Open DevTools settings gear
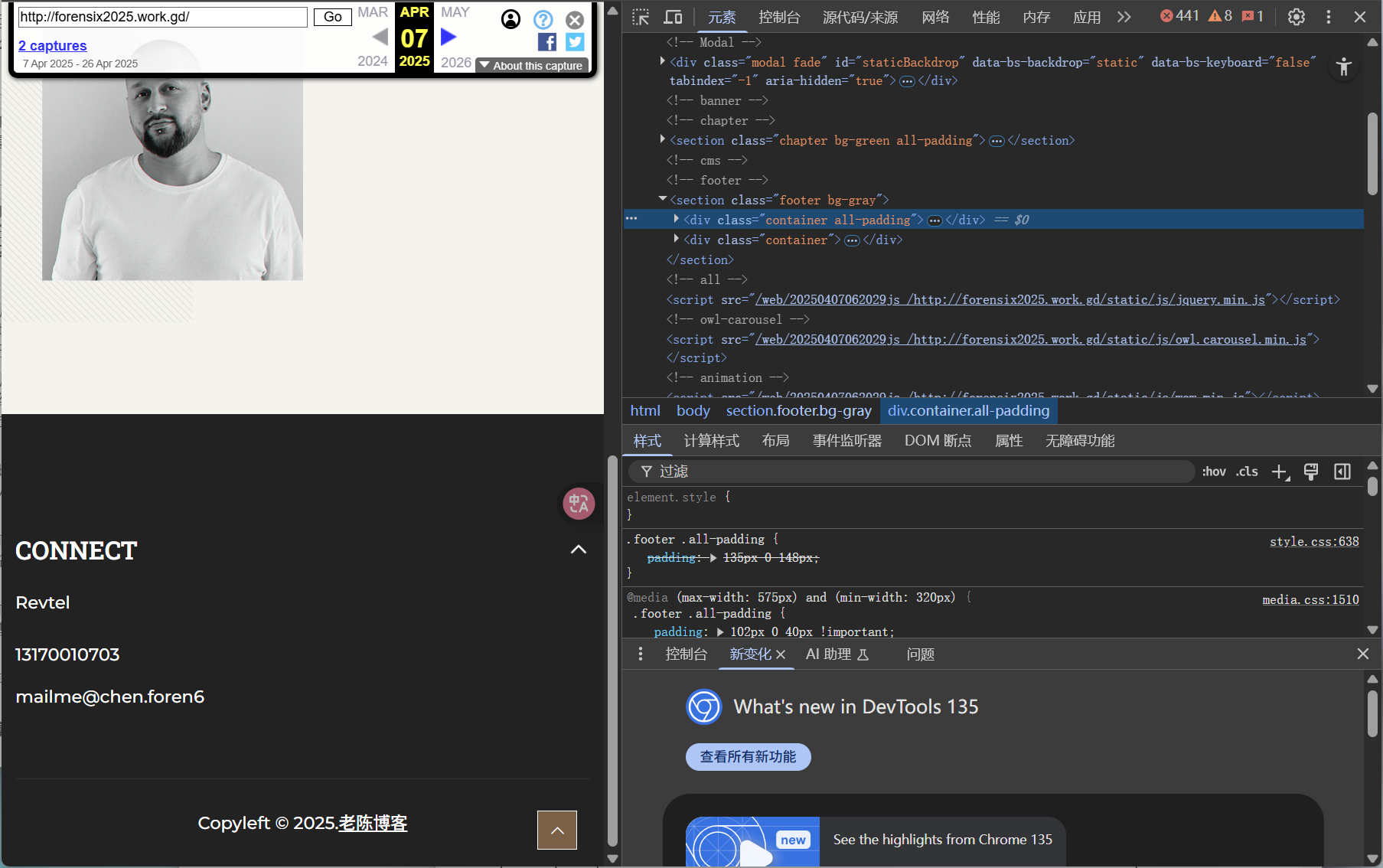The height and width of the screenshot is (868, 1383). pos(1296,17)
